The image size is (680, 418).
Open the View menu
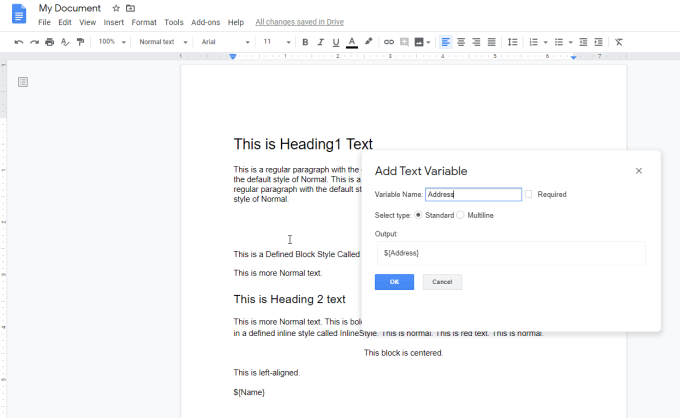point(87,22)
